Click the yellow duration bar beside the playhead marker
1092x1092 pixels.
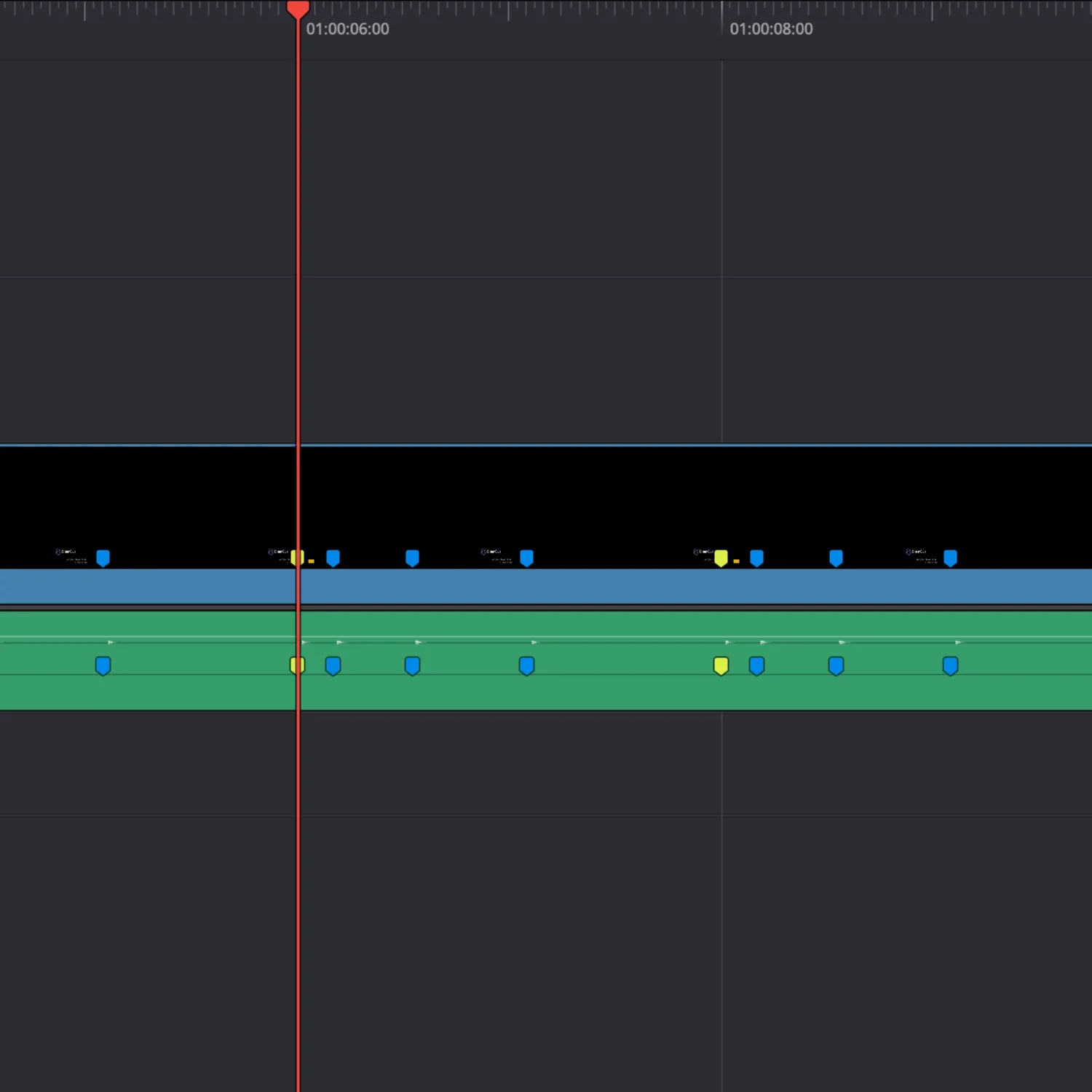pyautogui.click(x=312, y=561)
